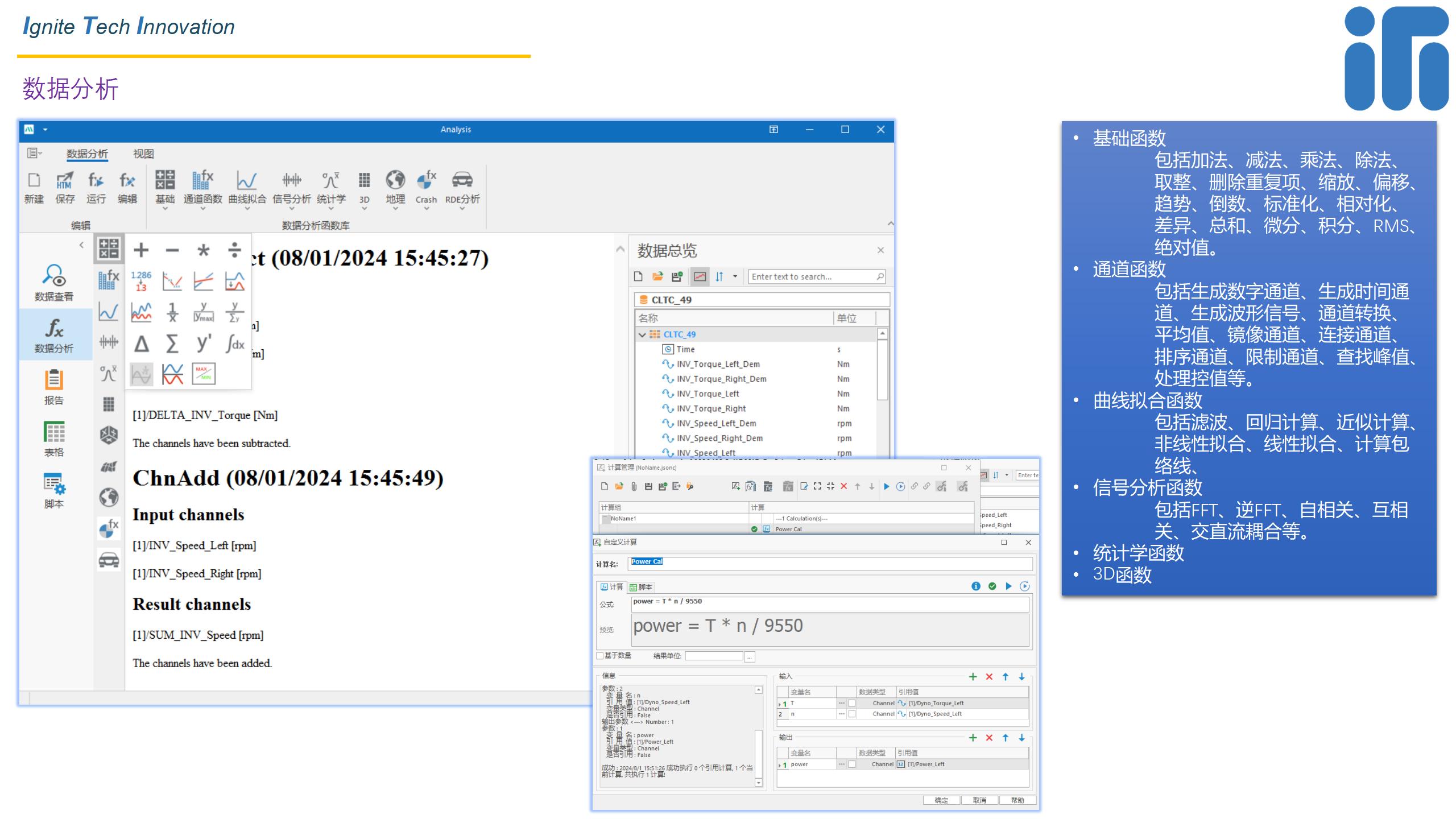The image size is (1456, 819).
Task: Tick checkbox in input row T
Action: pyautogui.click(x=852, y=704)
